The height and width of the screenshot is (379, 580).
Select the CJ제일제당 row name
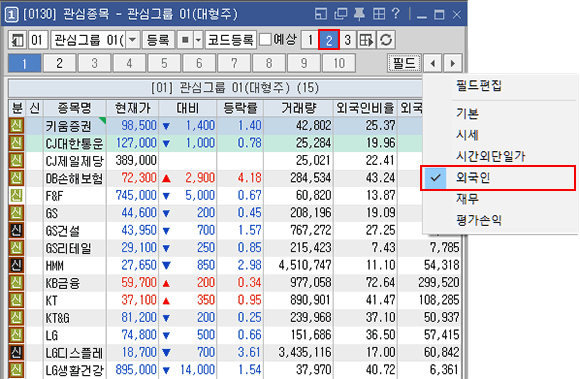click(x=74, y=161)
